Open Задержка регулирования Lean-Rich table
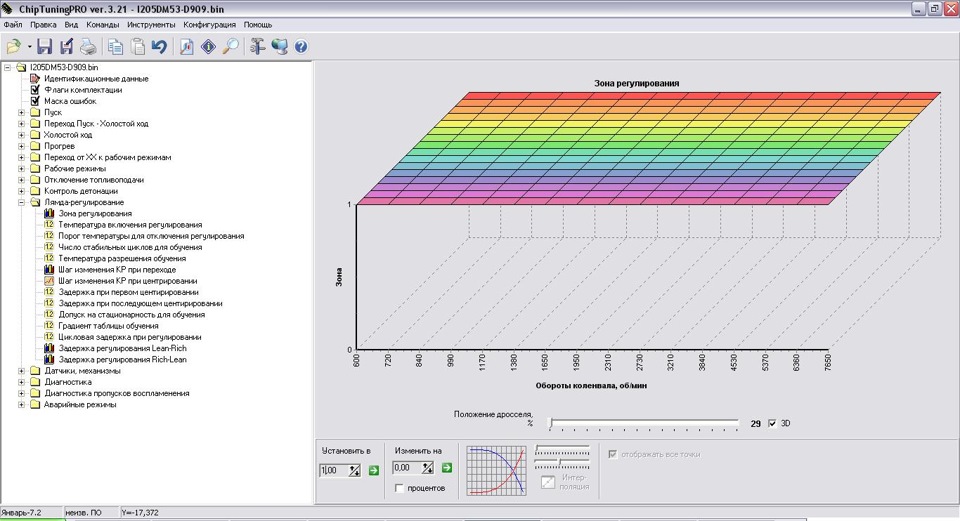 point(122,348)
